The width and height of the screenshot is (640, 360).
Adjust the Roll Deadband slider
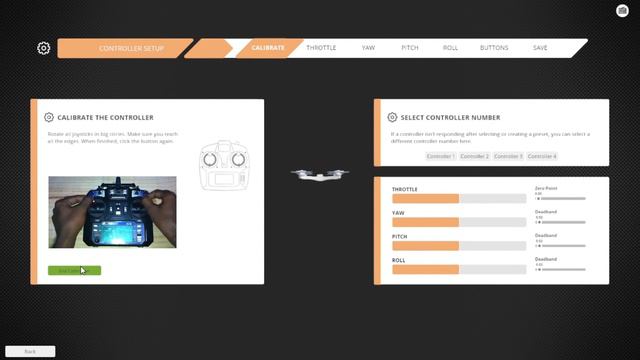point(561,270)
